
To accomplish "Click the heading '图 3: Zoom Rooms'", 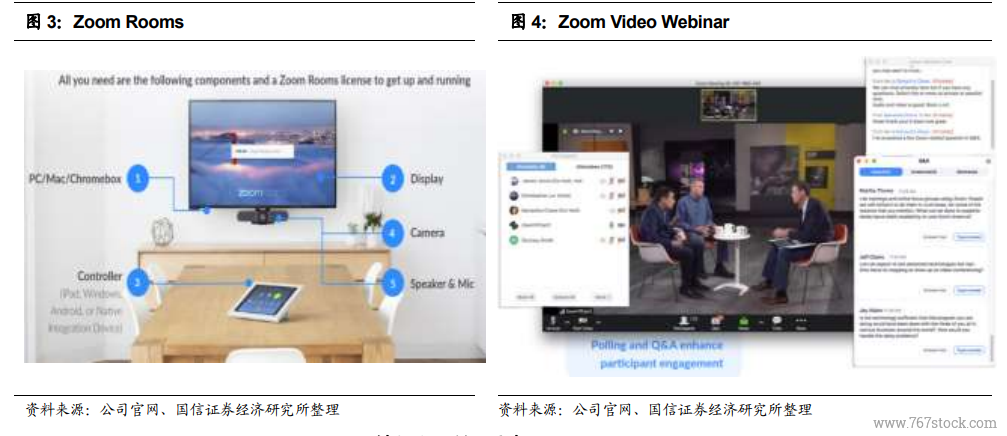I will tap(105, 22).
